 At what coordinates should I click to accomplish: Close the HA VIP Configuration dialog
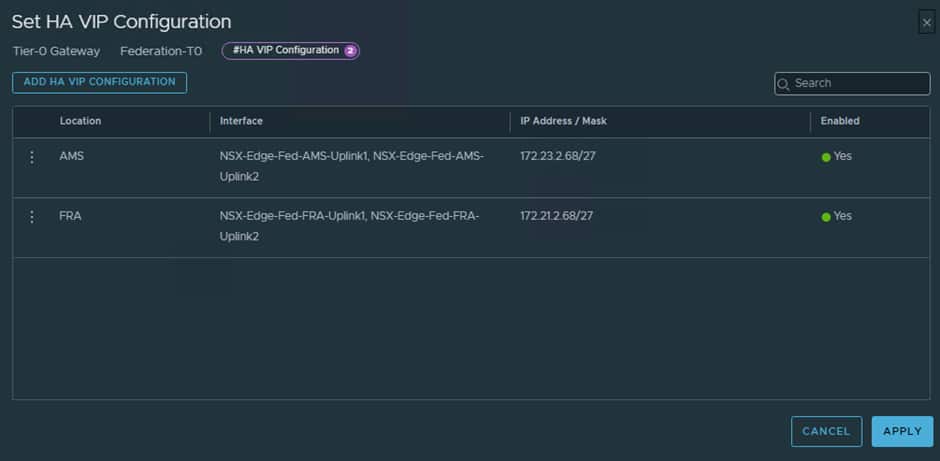click(927, 23)
